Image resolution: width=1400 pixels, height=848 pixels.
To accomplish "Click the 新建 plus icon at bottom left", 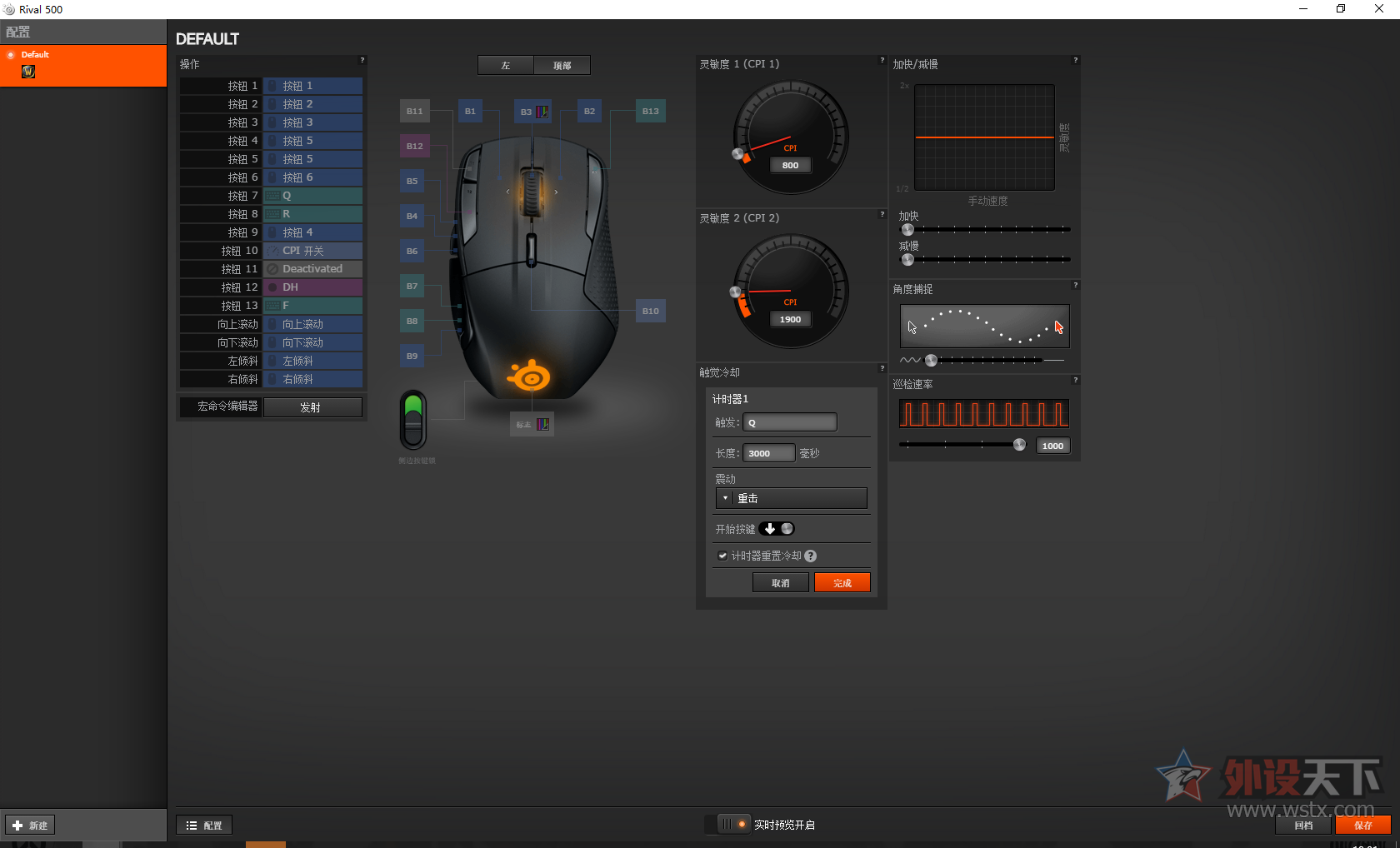I will [19, 825].
